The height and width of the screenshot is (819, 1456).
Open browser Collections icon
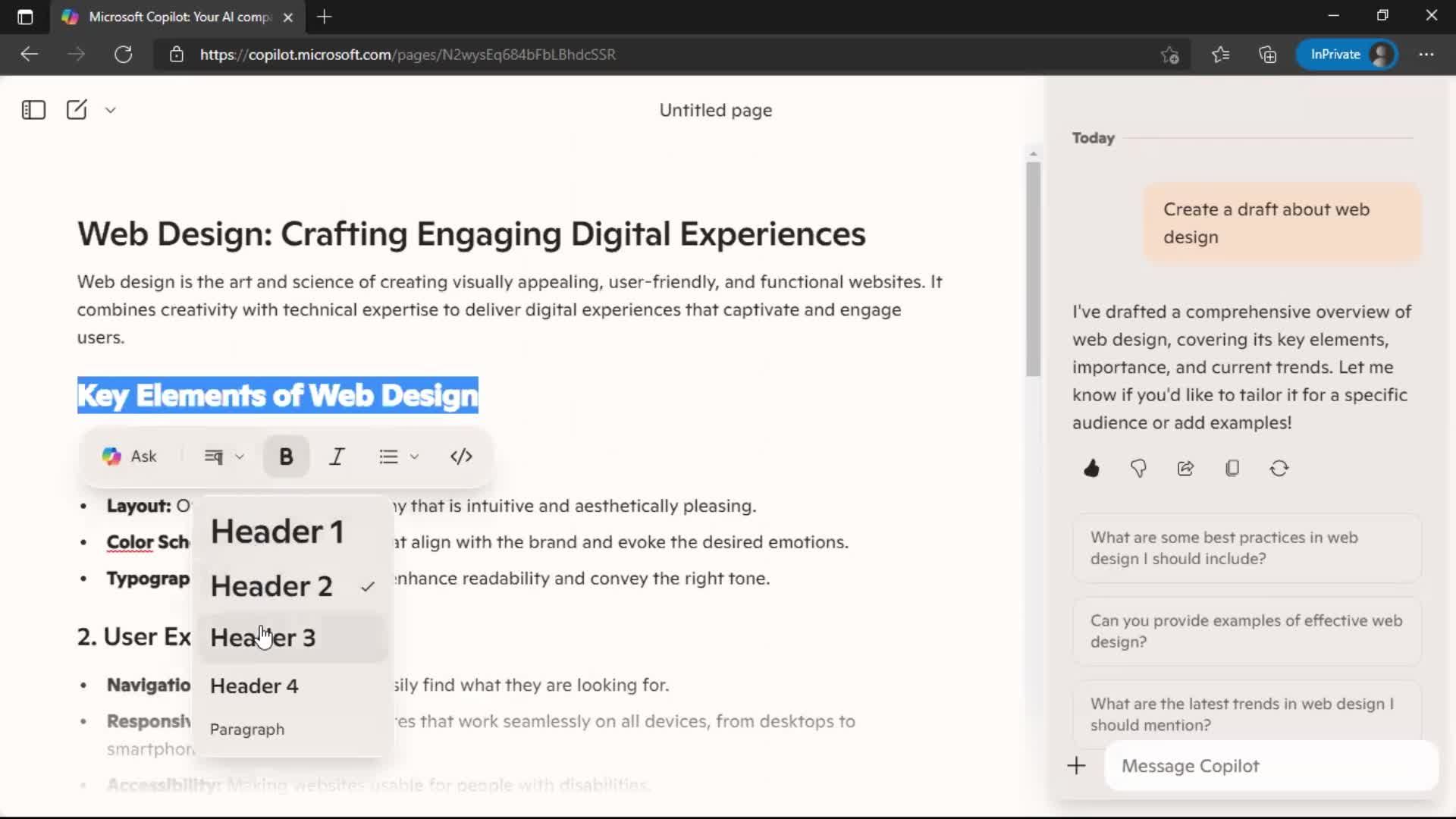pyautogui.click(x=1267, y=55)
